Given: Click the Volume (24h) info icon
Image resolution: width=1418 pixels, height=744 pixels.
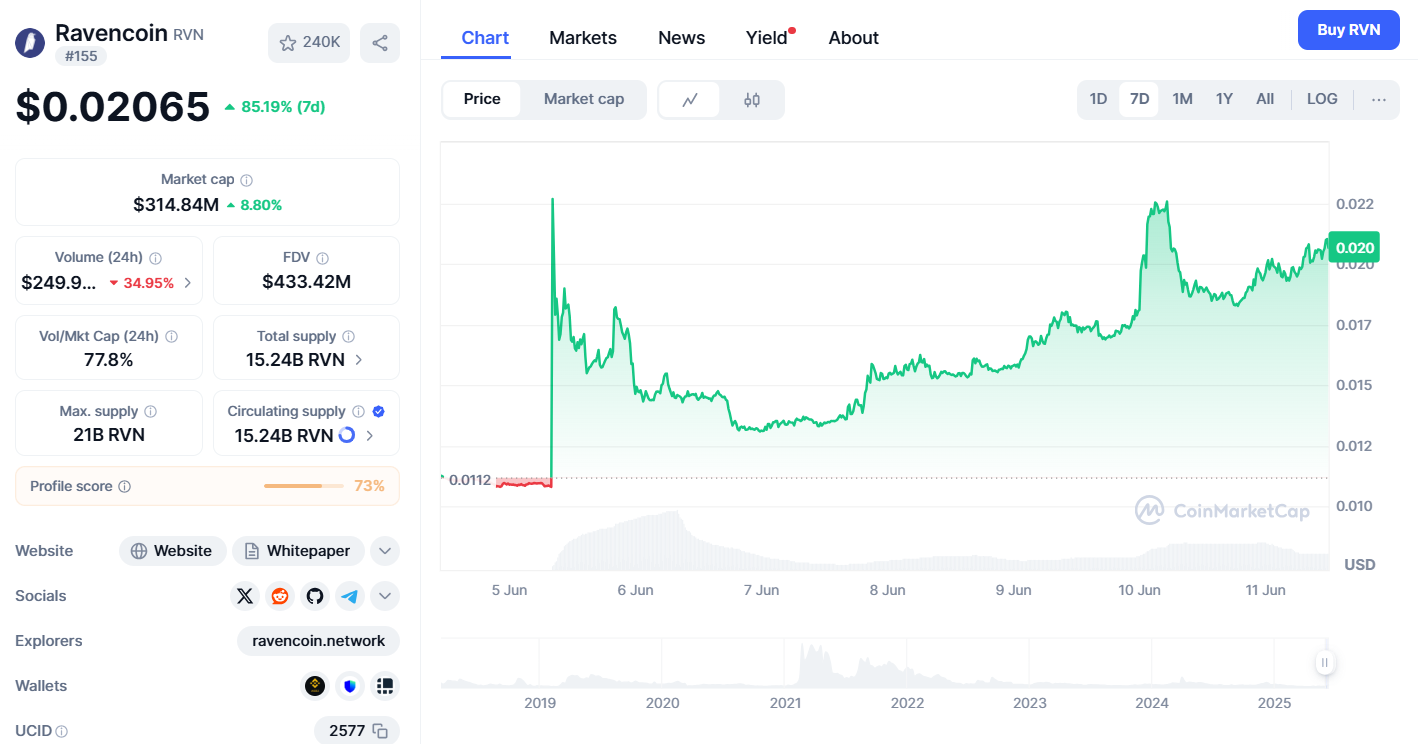Looking at the screenshot, I should point(155,258).
